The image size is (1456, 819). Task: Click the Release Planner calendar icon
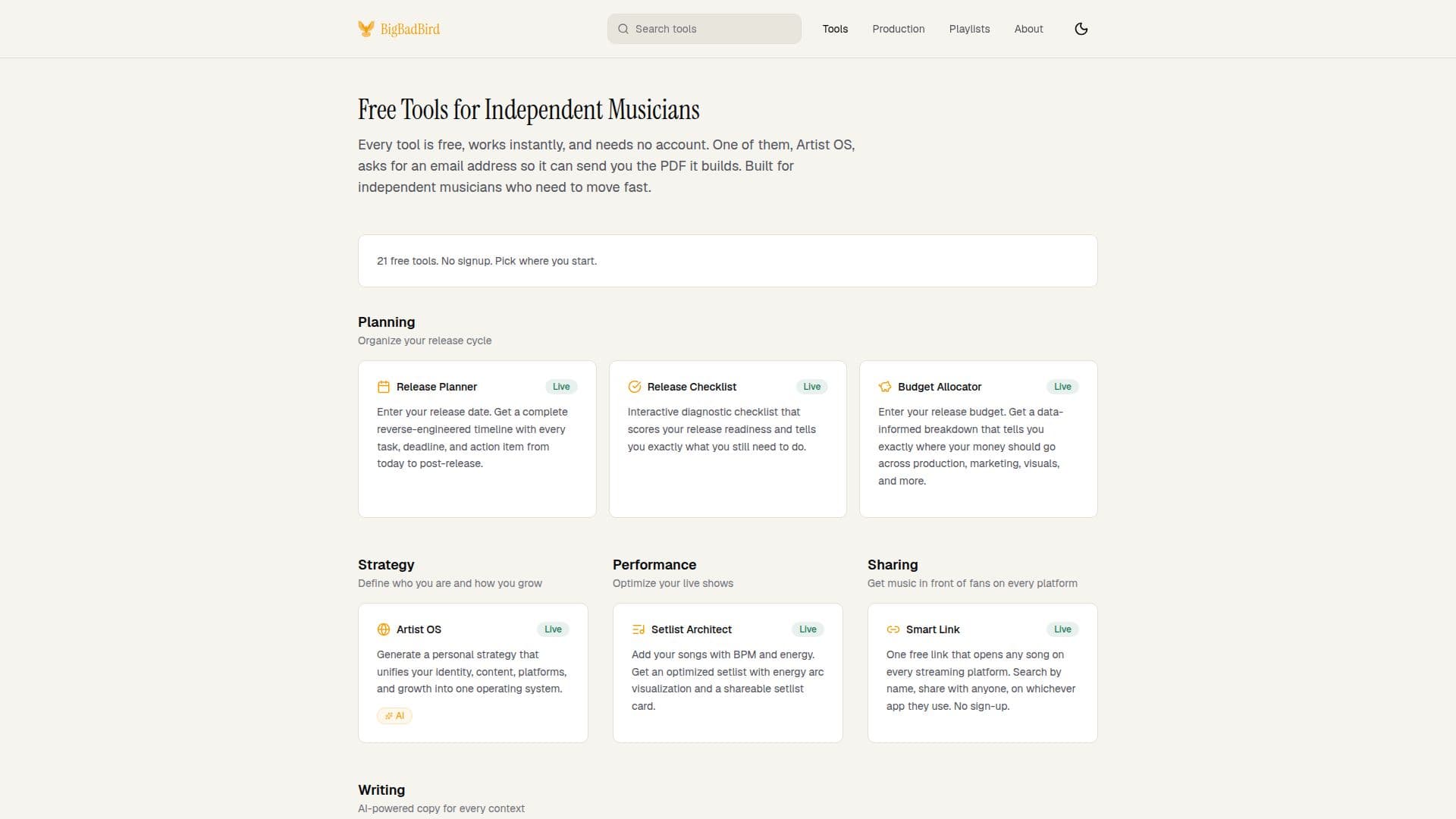tap(384, 387)
